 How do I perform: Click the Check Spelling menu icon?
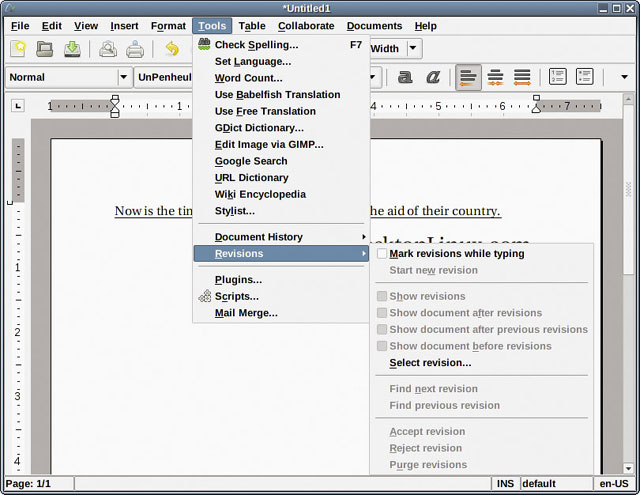(x=204, y=44)
